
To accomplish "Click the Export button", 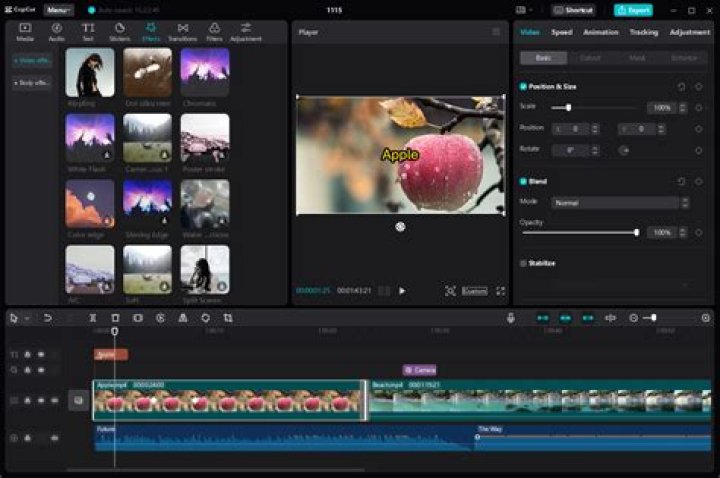I will click(634, 9).
